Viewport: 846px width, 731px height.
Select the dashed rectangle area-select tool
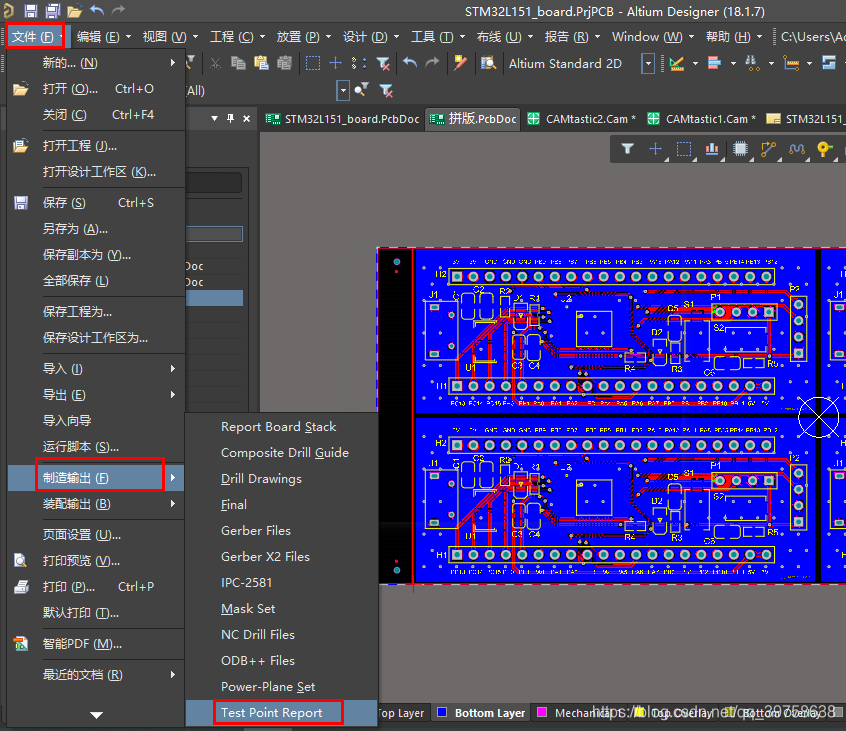[x=313, y=63]
